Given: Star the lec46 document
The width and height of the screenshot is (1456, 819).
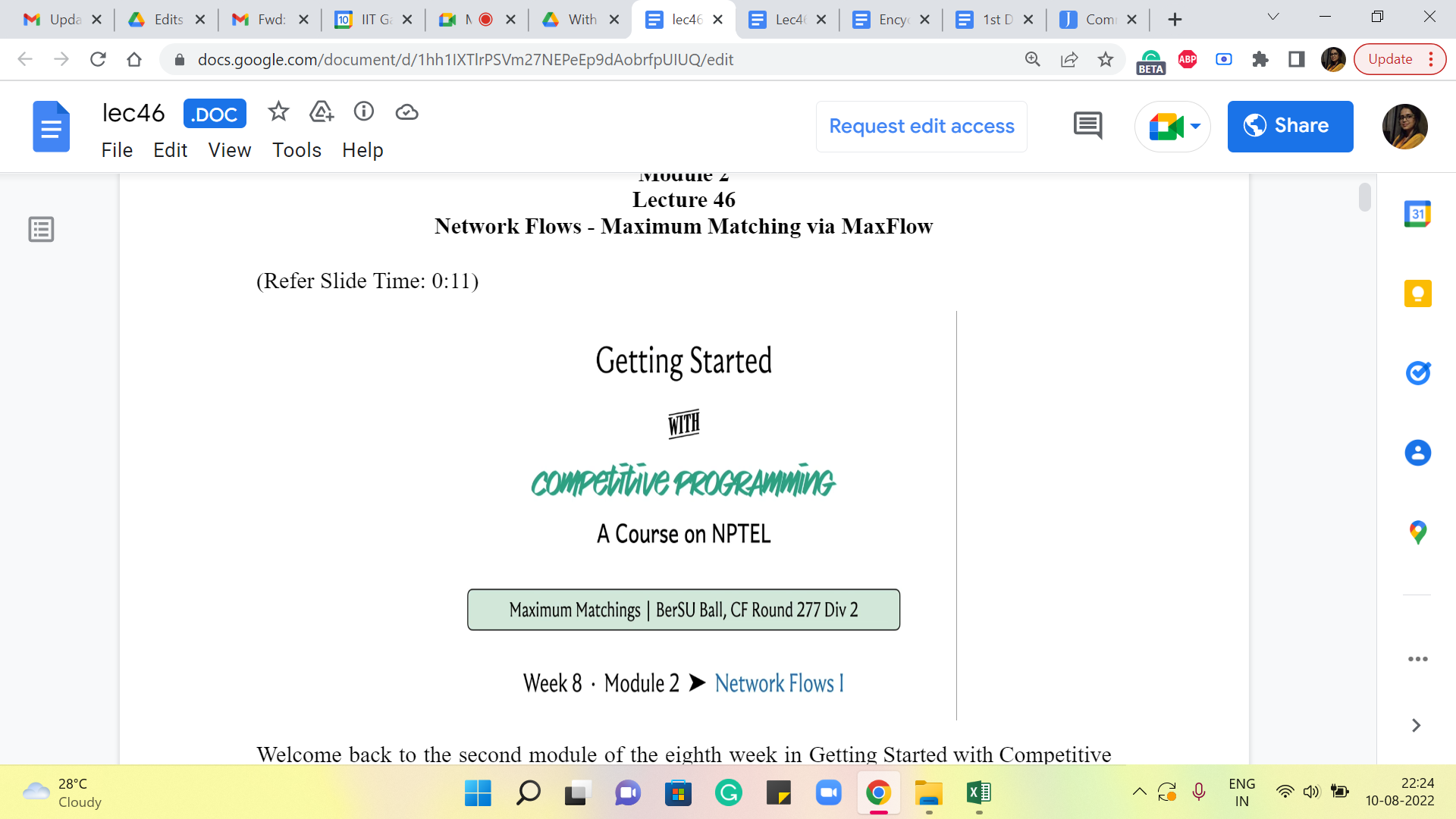Looking at the screenshot, I should (278, 112).
